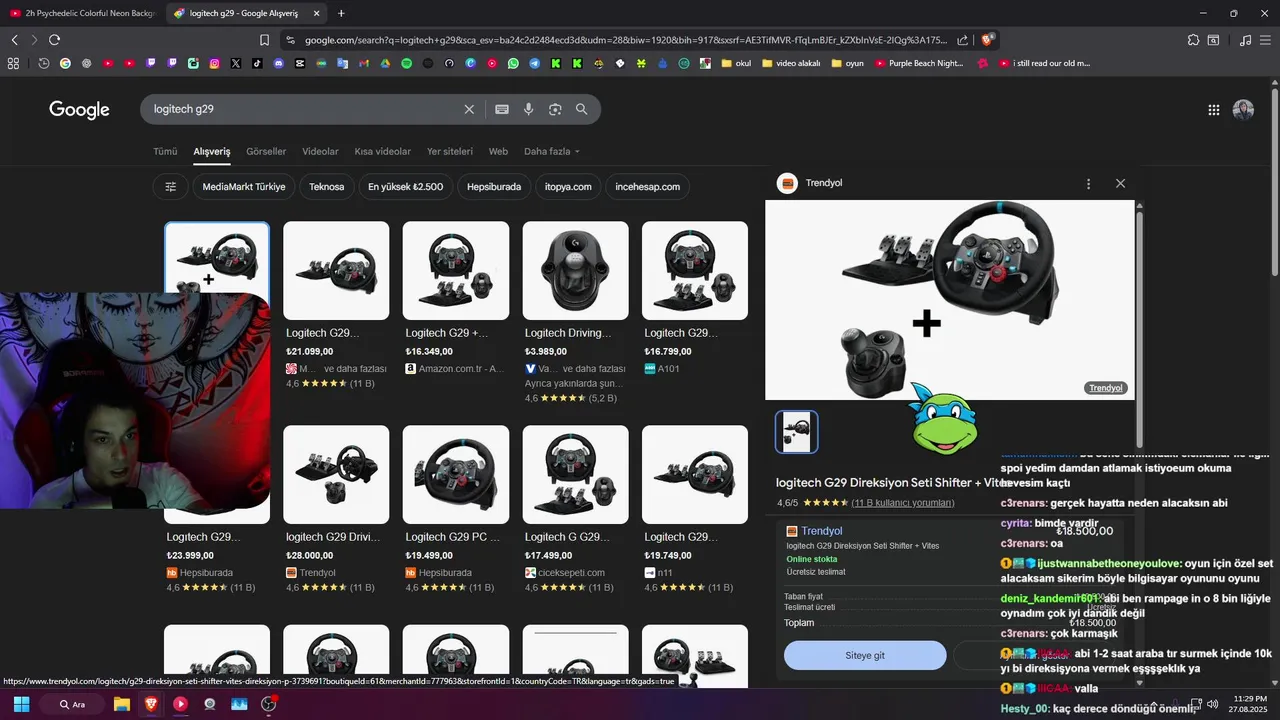Viewport: 1280px width, 720px height.
Task: Open browser extensions puzzle icon
Action: tap(1193, 40)
